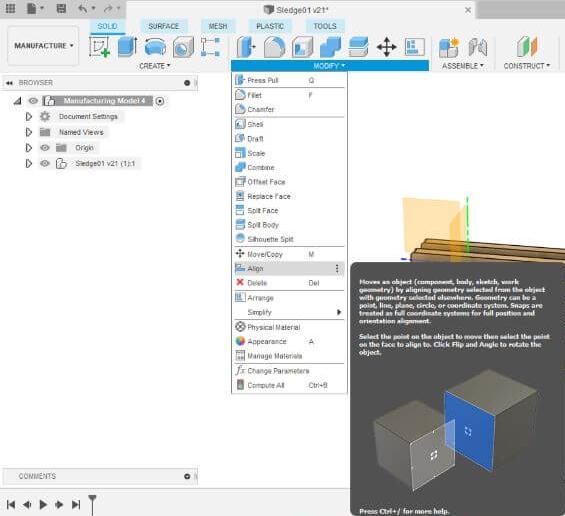565x516 pixels.
Task: Select Split Body from Modify menu
Action: pyautogui.click(x=289, y=225)
